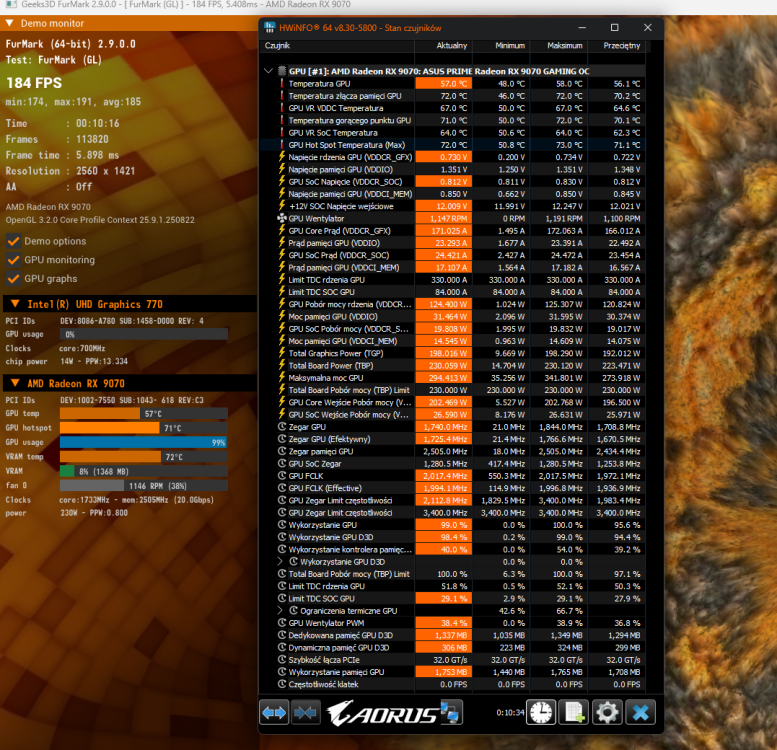
Task: Click lightning icon beside Total Graphics Power (TGP)
Action: [282, 353]
